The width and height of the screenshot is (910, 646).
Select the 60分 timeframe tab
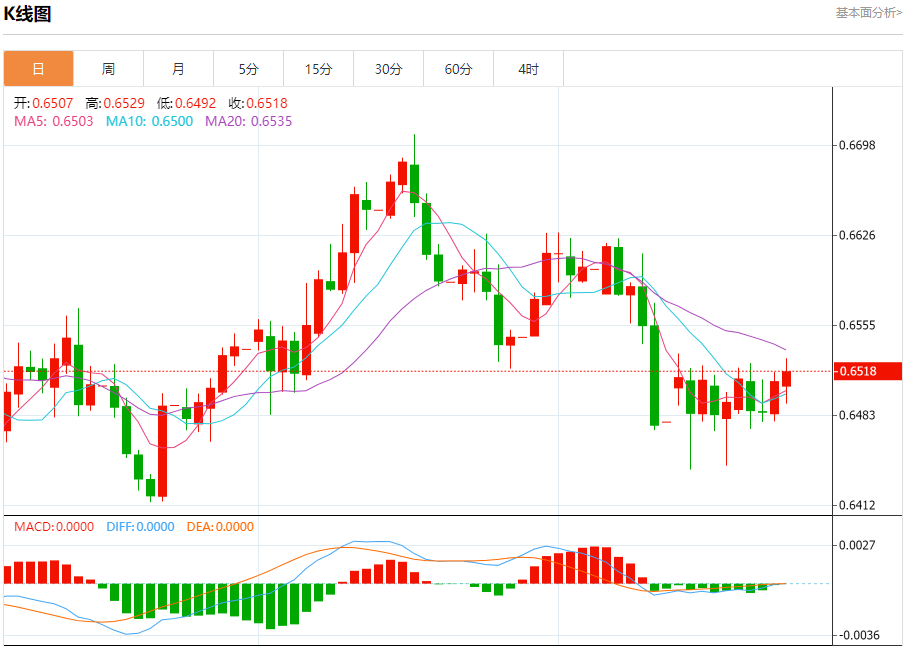458,69
